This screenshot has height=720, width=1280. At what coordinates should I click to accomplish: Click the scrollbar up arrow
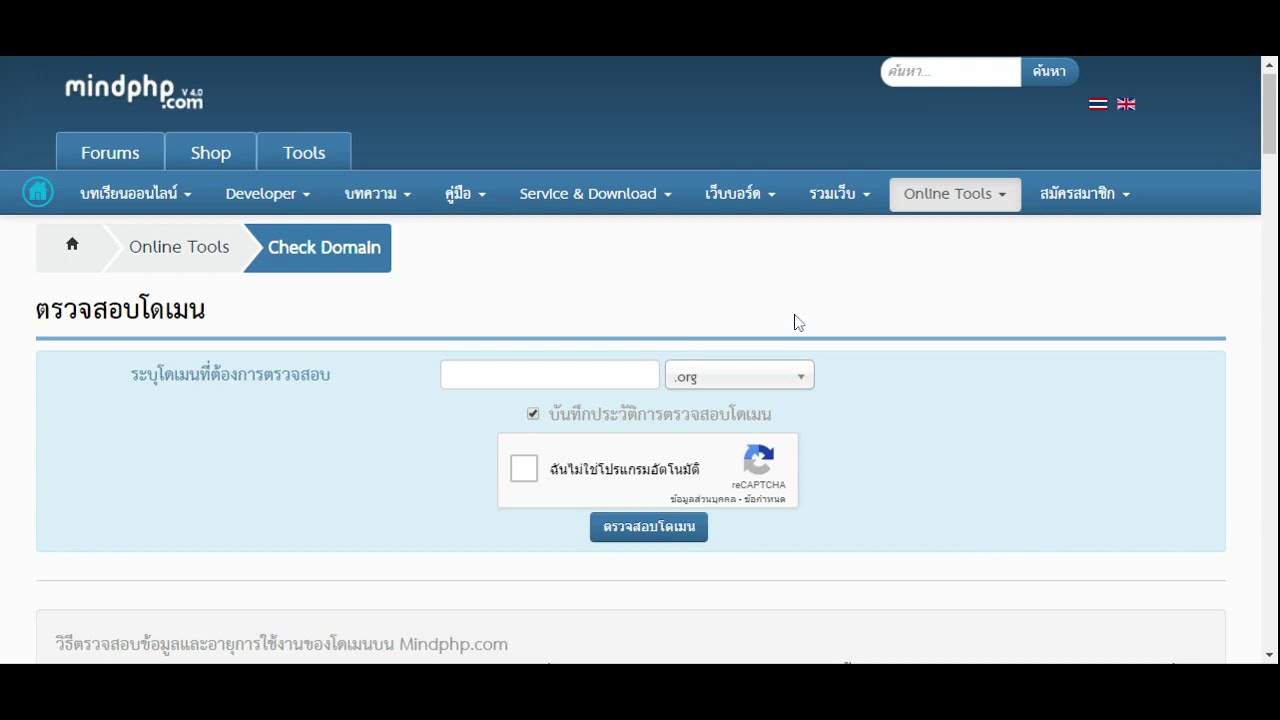tap(1270, 64)
